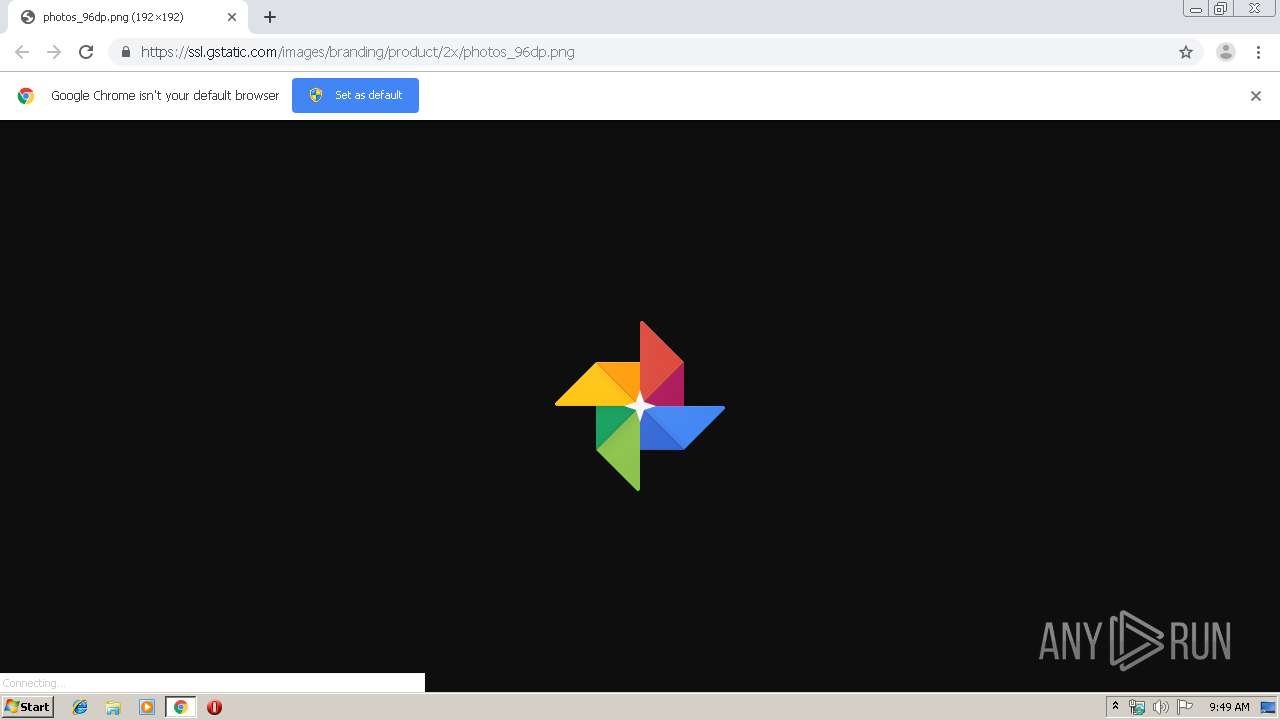Click the Chrome logo in the infobar

click(x=26, y=96)
